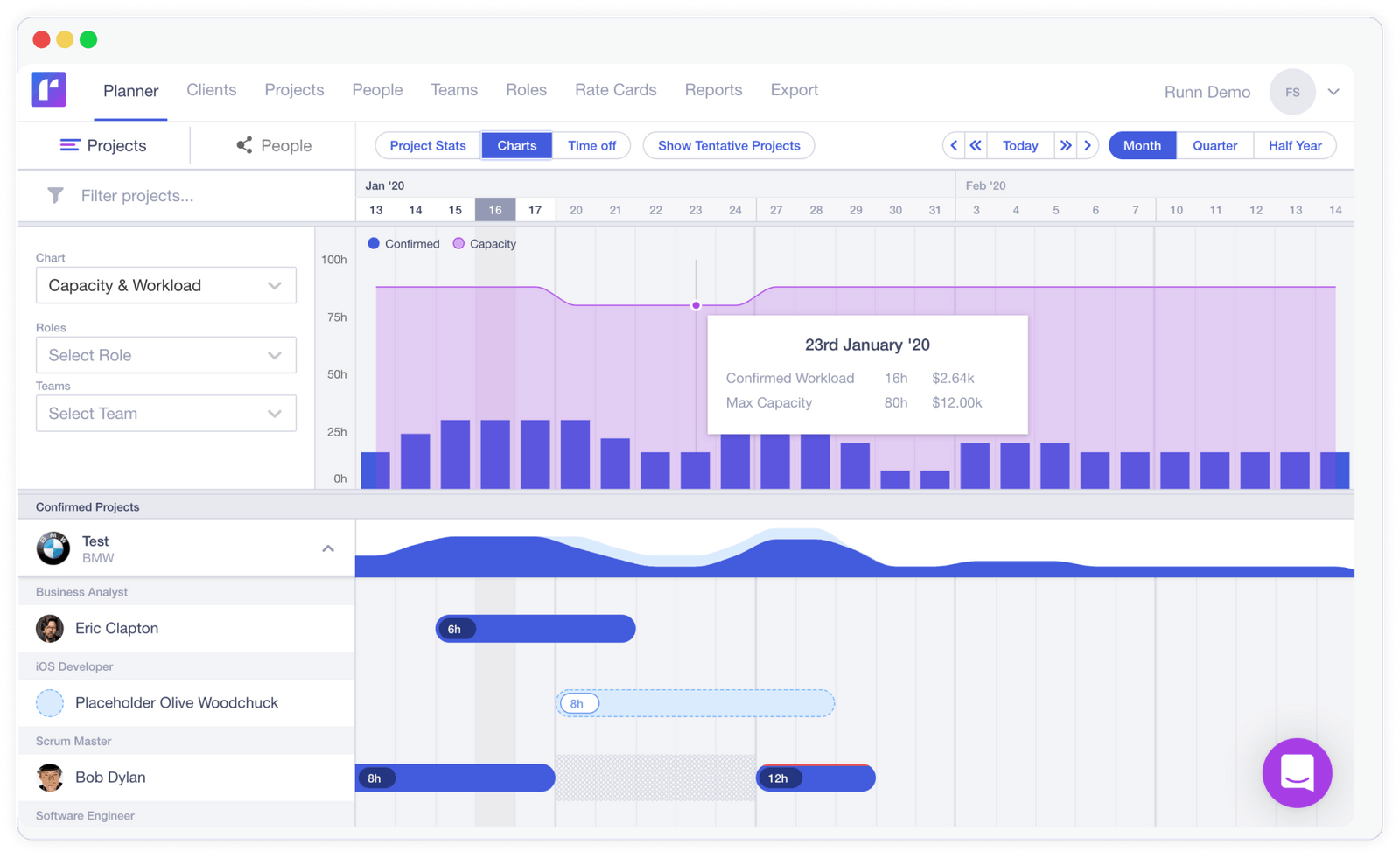1400x858 pixels.
Task: Select the projects list icon next to Projects
Action: click(x=70, y=145)
